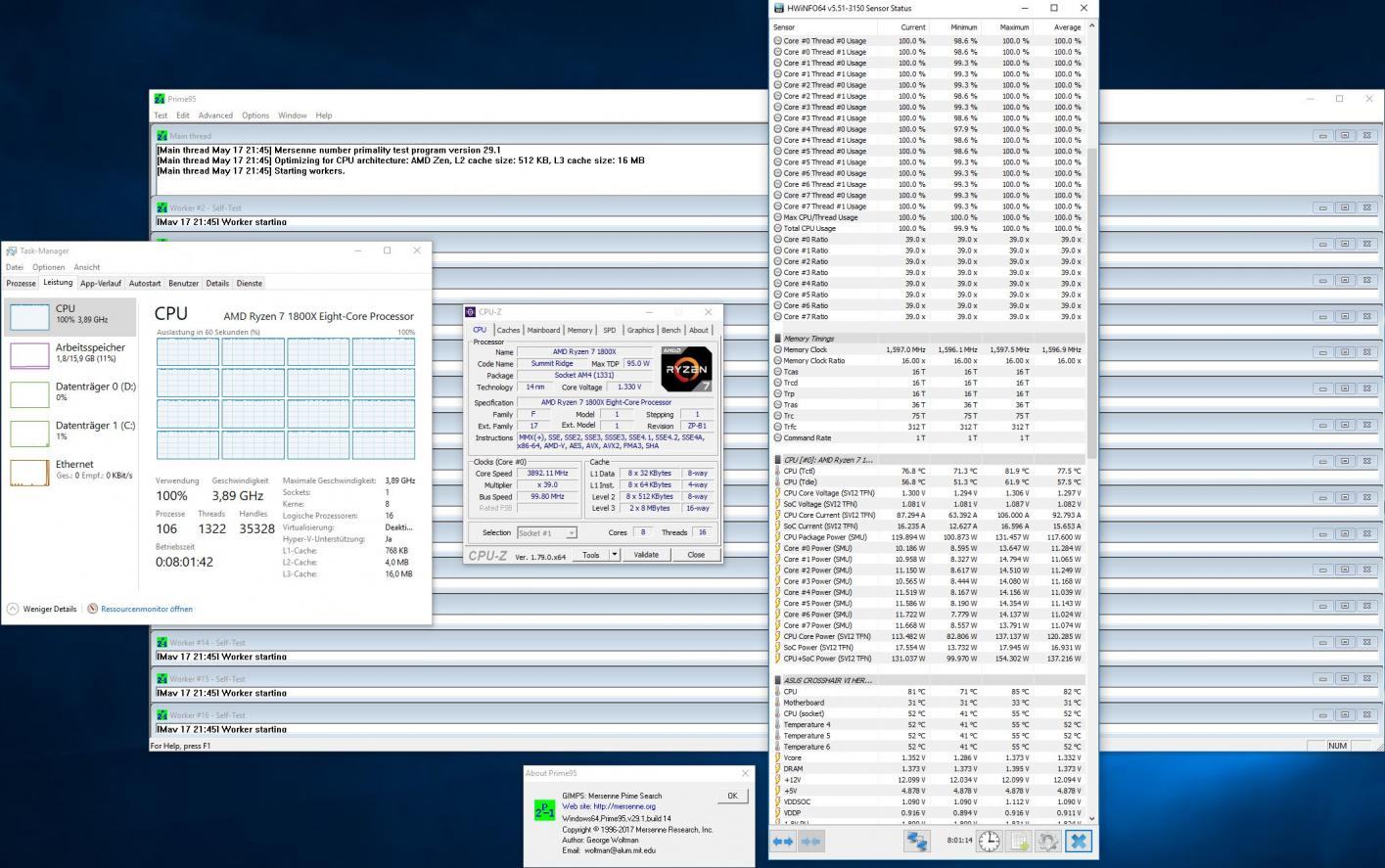
Task: Click the Ressourcenmonitor gauge icon
Action: tap(93, 609)
